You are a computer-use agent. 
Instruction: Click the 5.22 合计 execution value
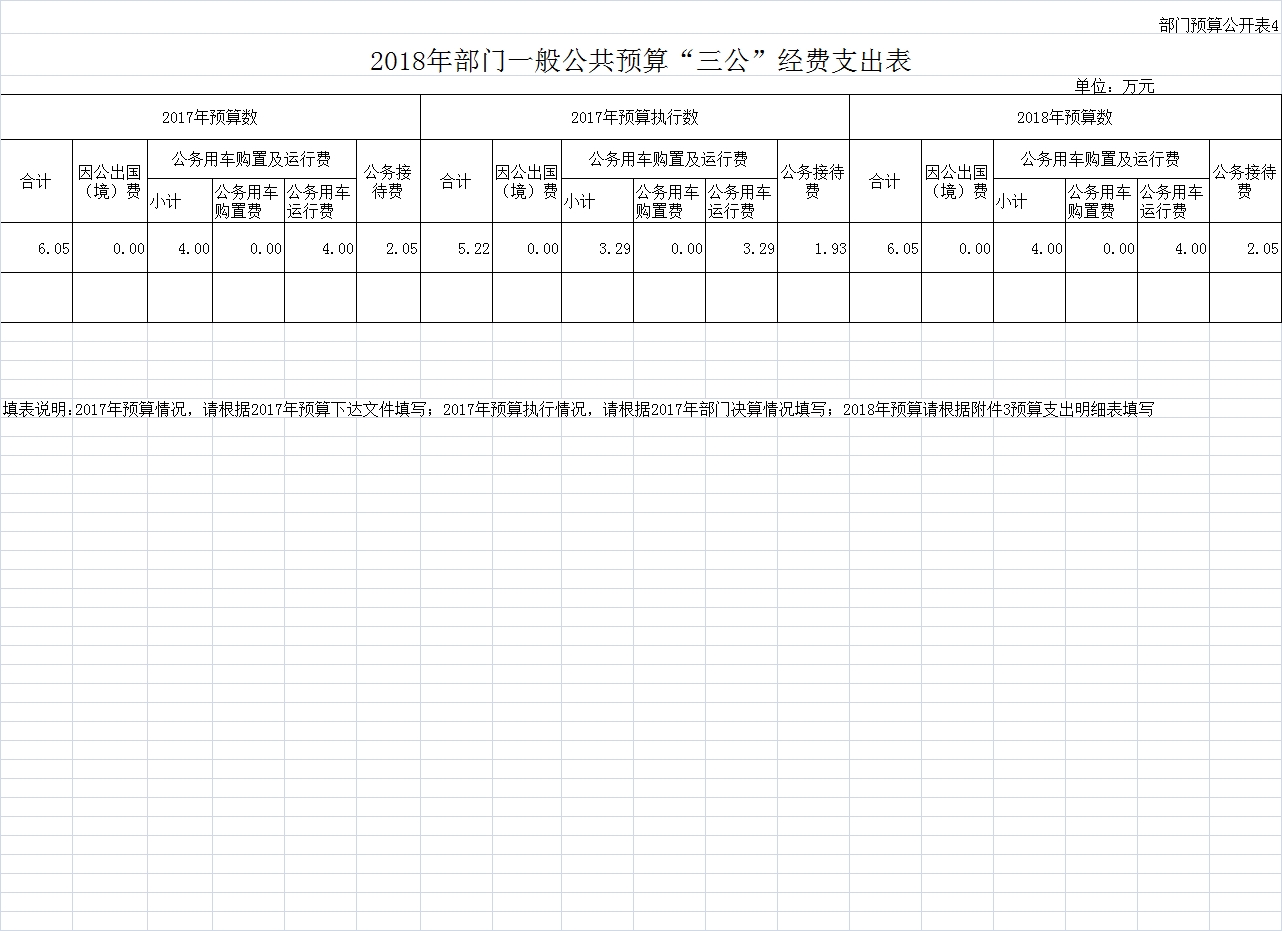[x=456, y=248]
